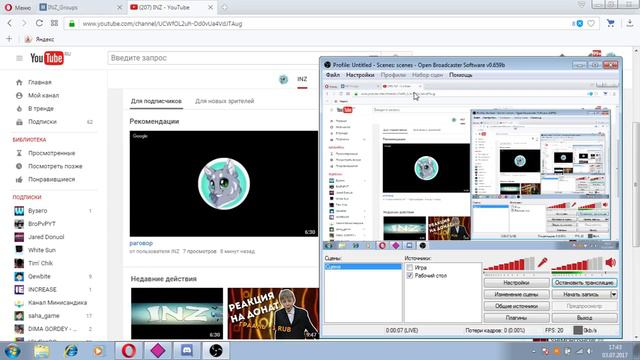Click Начать запись button
This screenshot has height=360, width=640.
581,294
